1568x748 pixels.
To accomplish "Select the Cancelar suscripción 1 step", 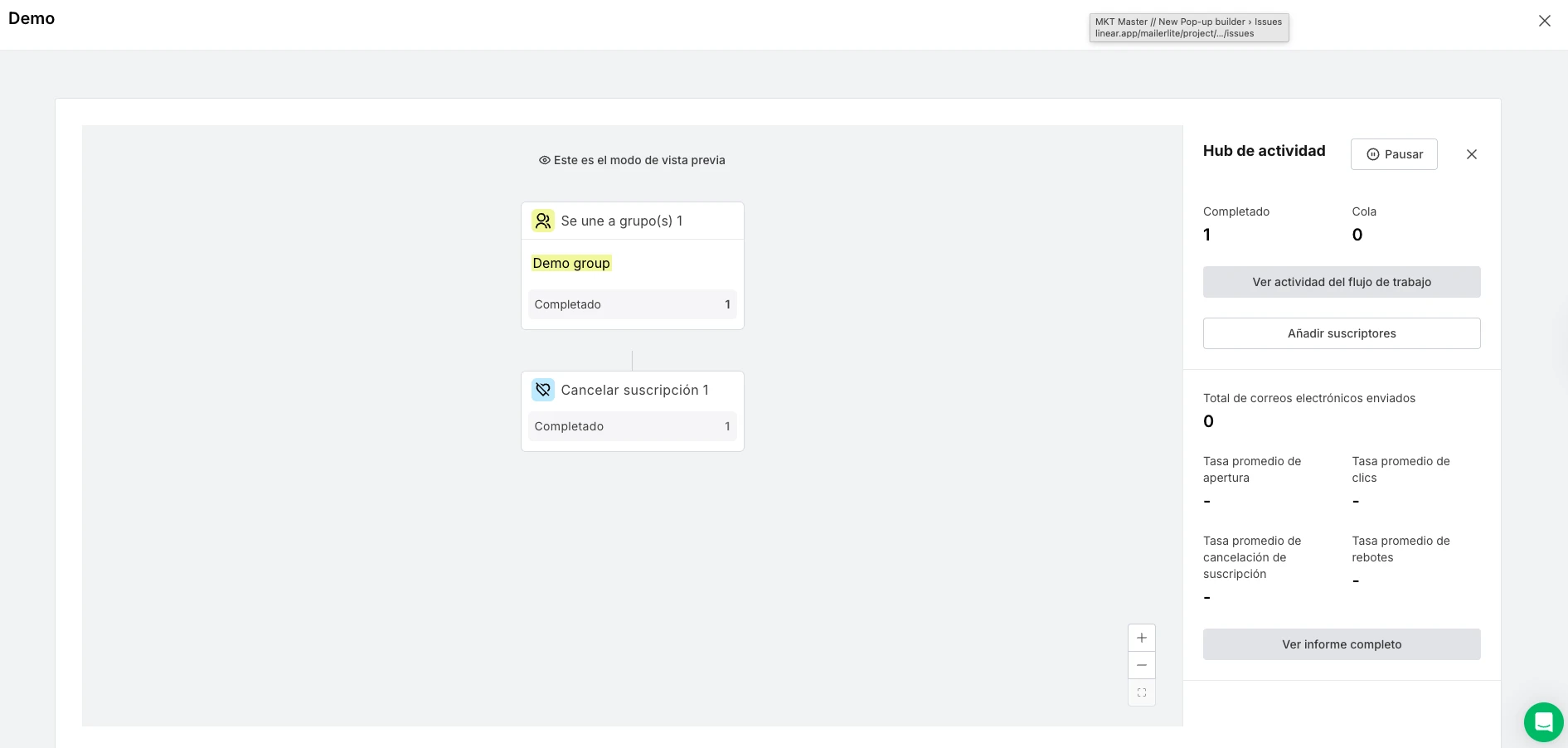I will (634, 390).
